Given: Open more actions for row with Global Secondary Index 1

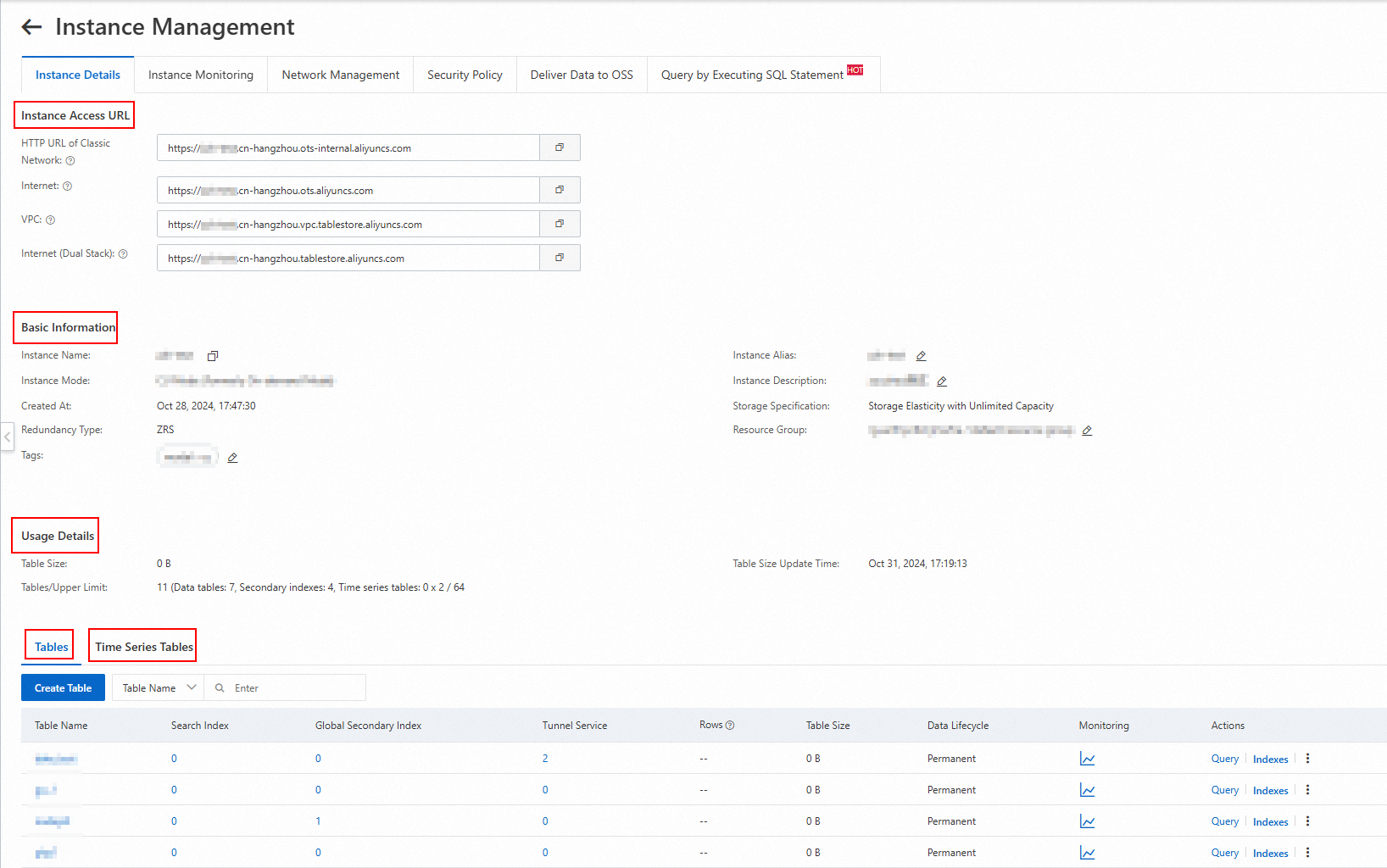Looking at the screenshot, I should 1308,821.
